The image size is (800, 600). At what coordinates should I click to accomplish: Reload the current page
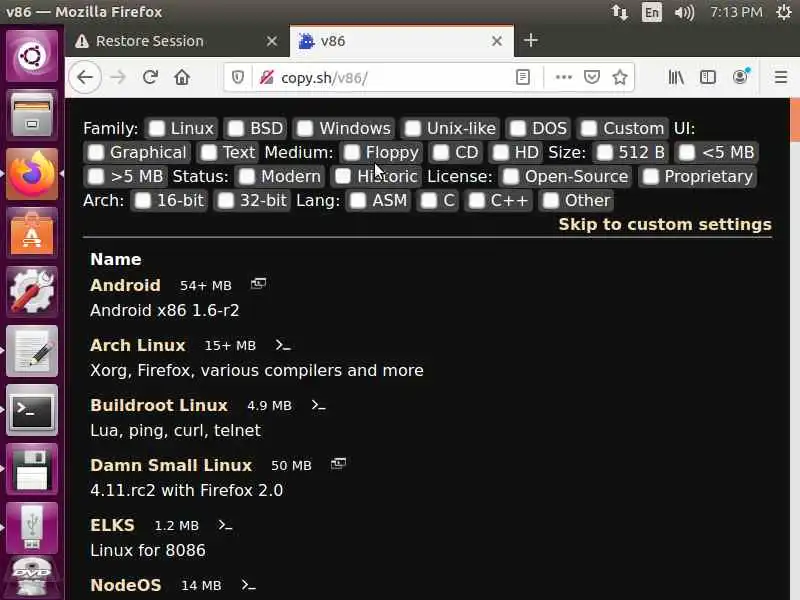150,78
